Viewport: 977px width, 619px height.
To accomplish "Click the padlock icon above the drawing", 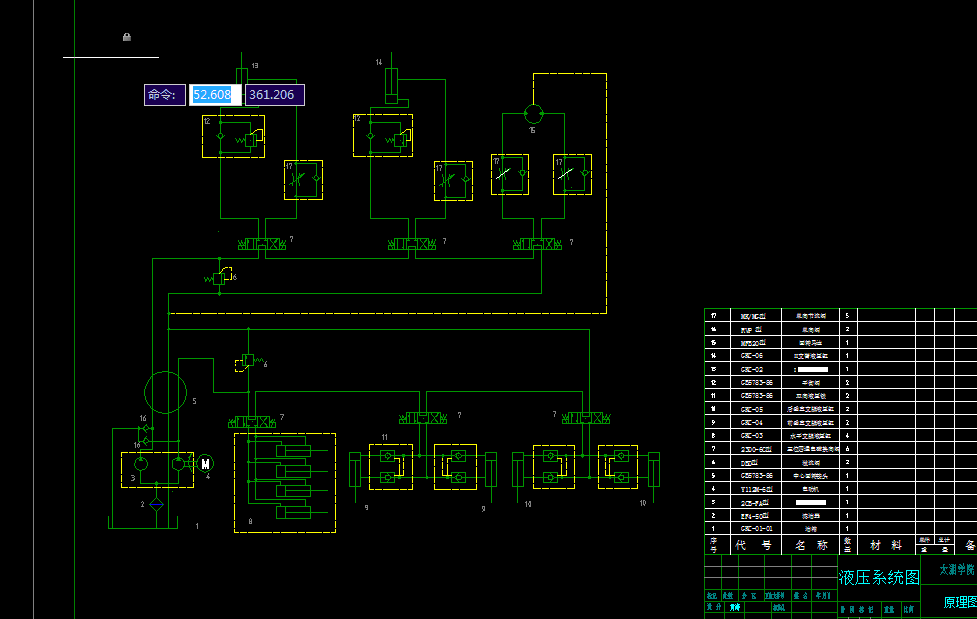I will (127, 37).
